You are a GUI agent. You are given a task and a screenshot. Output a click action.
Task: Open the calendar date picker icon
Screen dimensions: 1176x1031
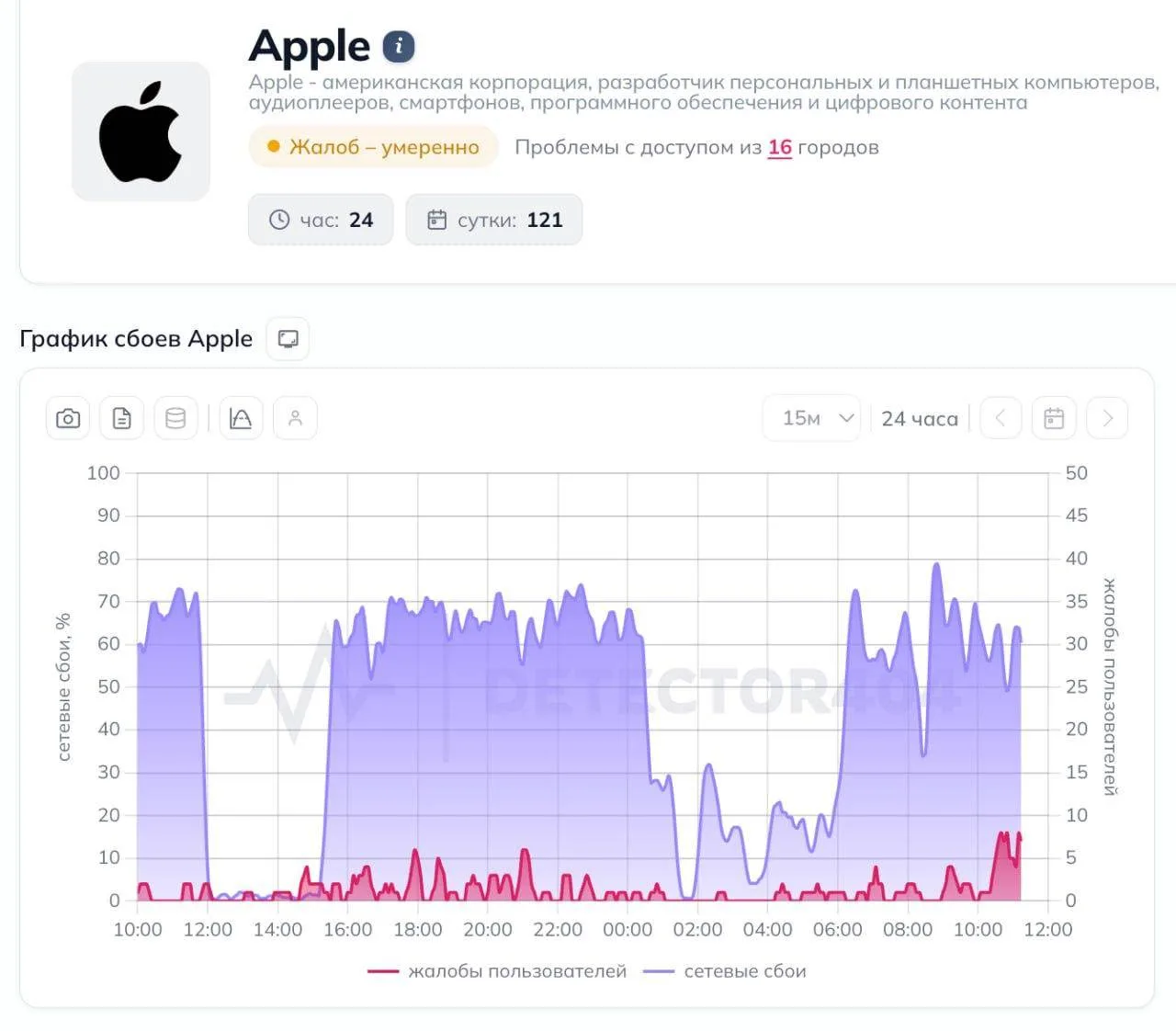point(1054,419)
